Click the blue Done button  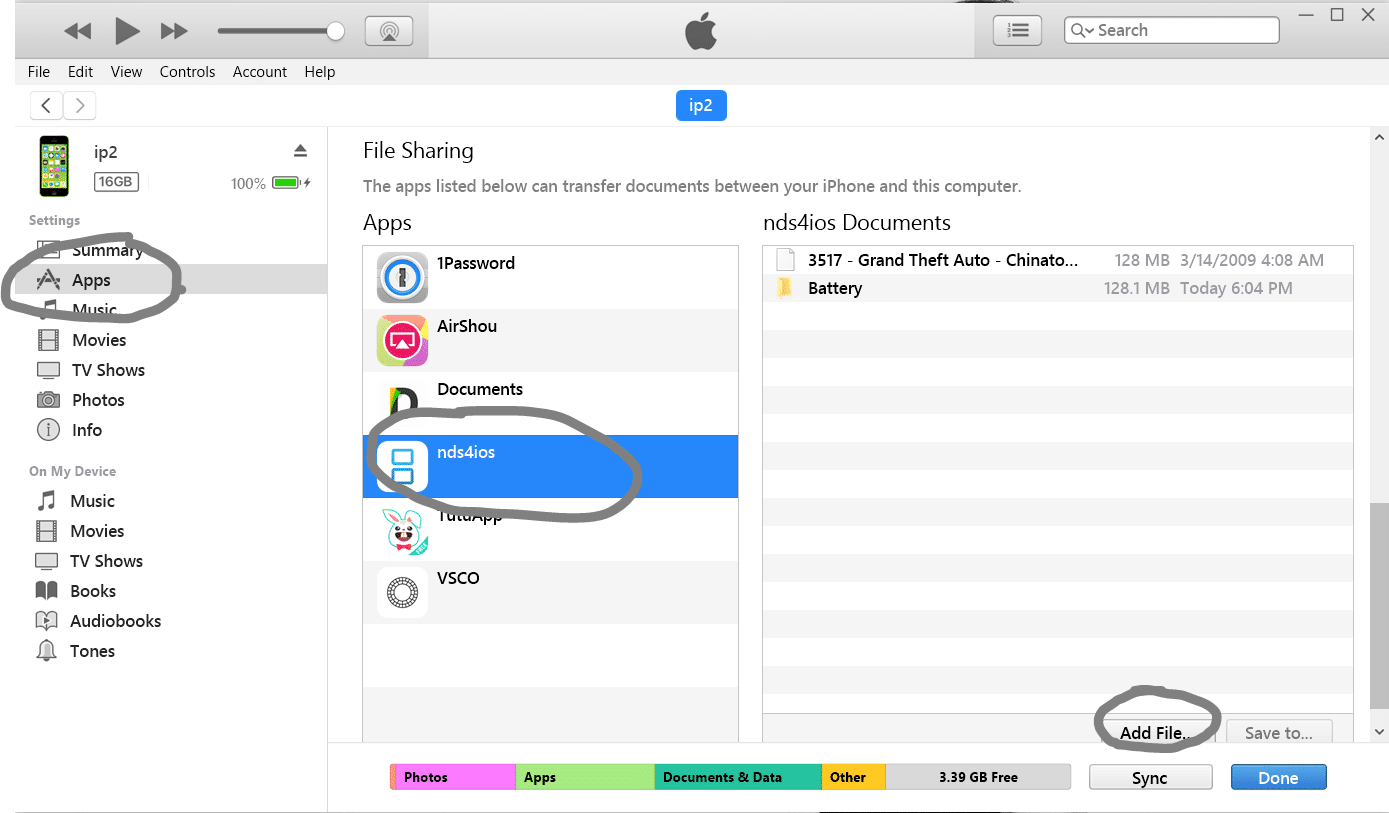[1278, 778]
